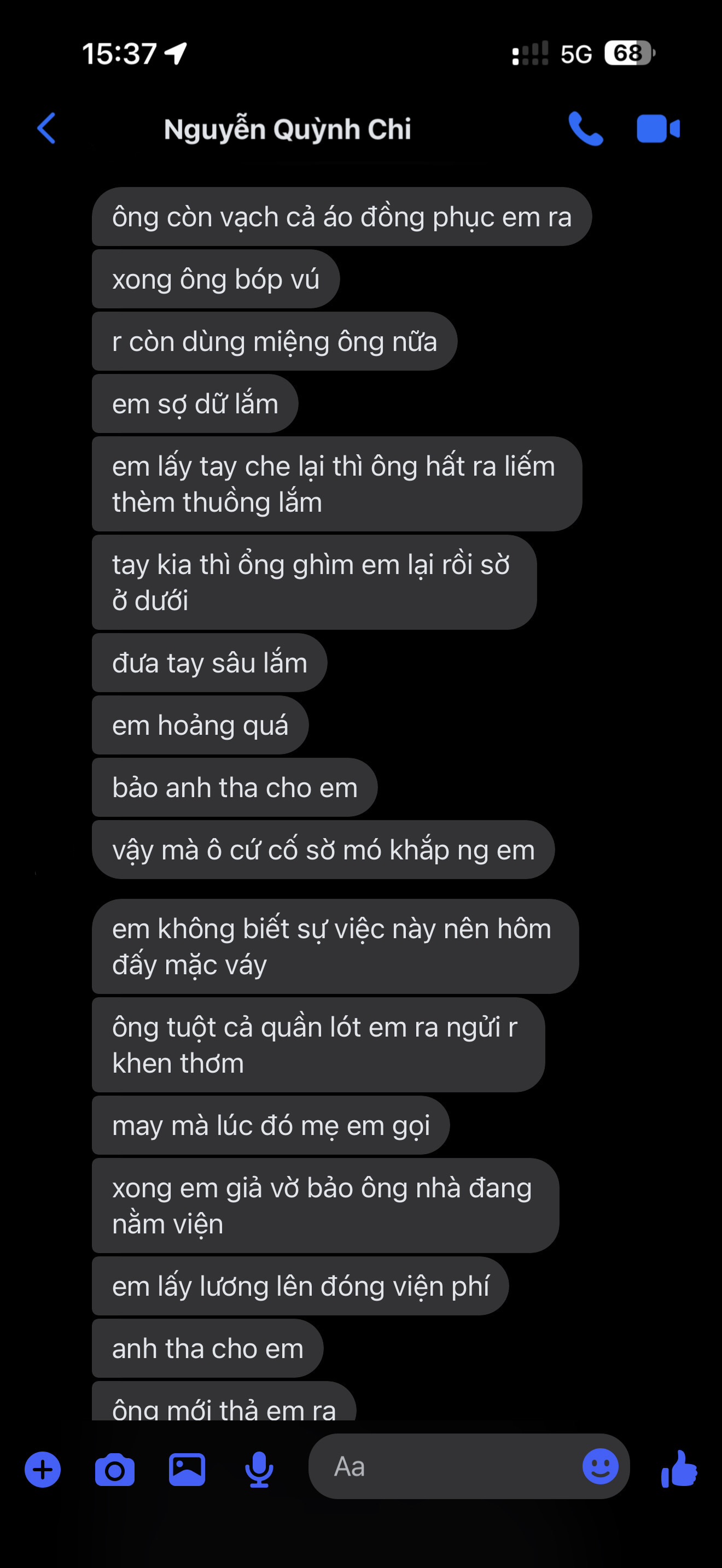The image size is (722, 1568).
Task: Tap the 15:37 clock in status bar
Action: point(119,54)
